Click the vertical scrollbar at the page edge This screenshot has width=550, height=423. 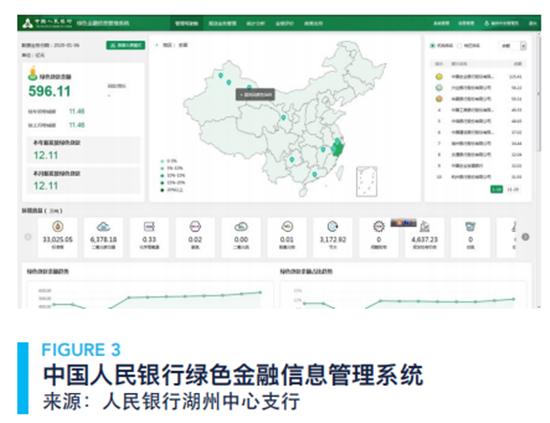point(538,95)
